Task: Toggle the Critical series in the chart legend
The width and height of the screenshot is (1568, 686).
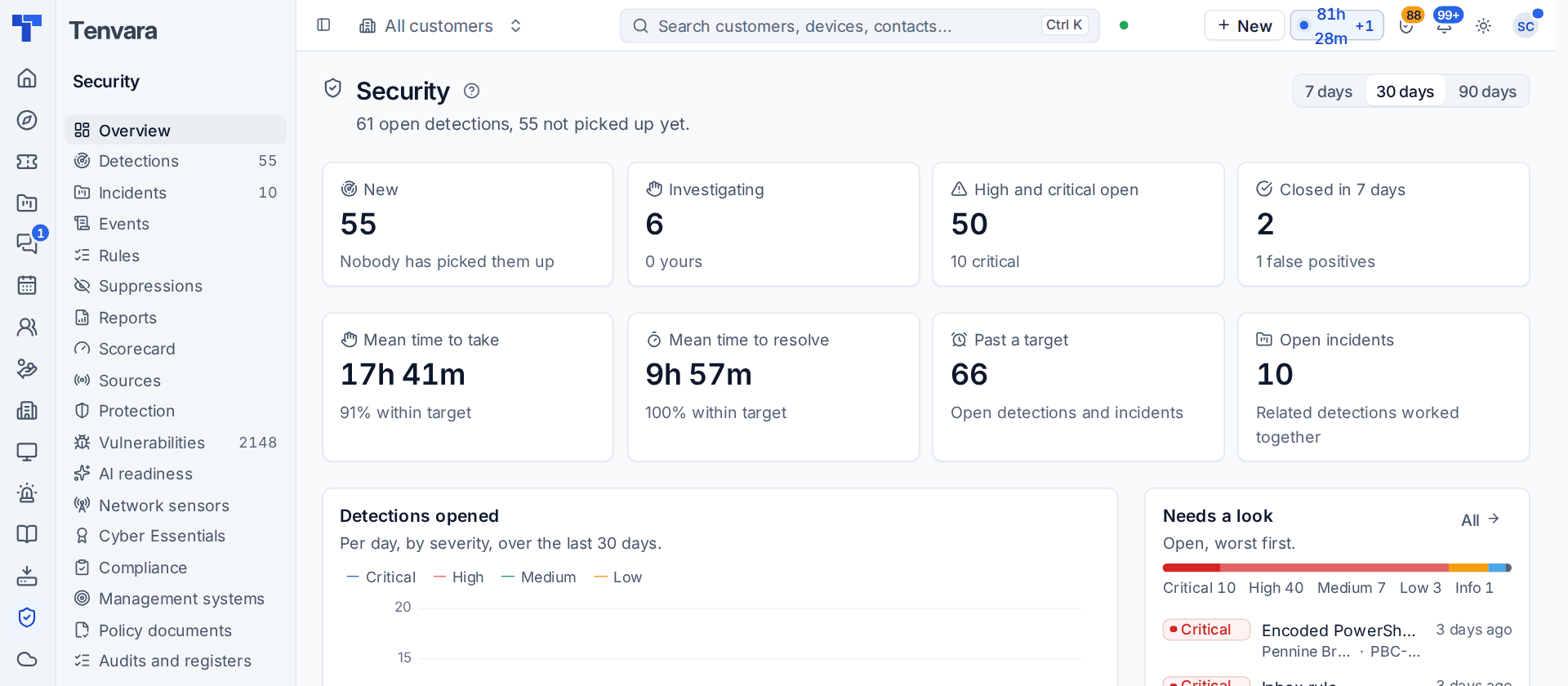Action: (381, 577)
